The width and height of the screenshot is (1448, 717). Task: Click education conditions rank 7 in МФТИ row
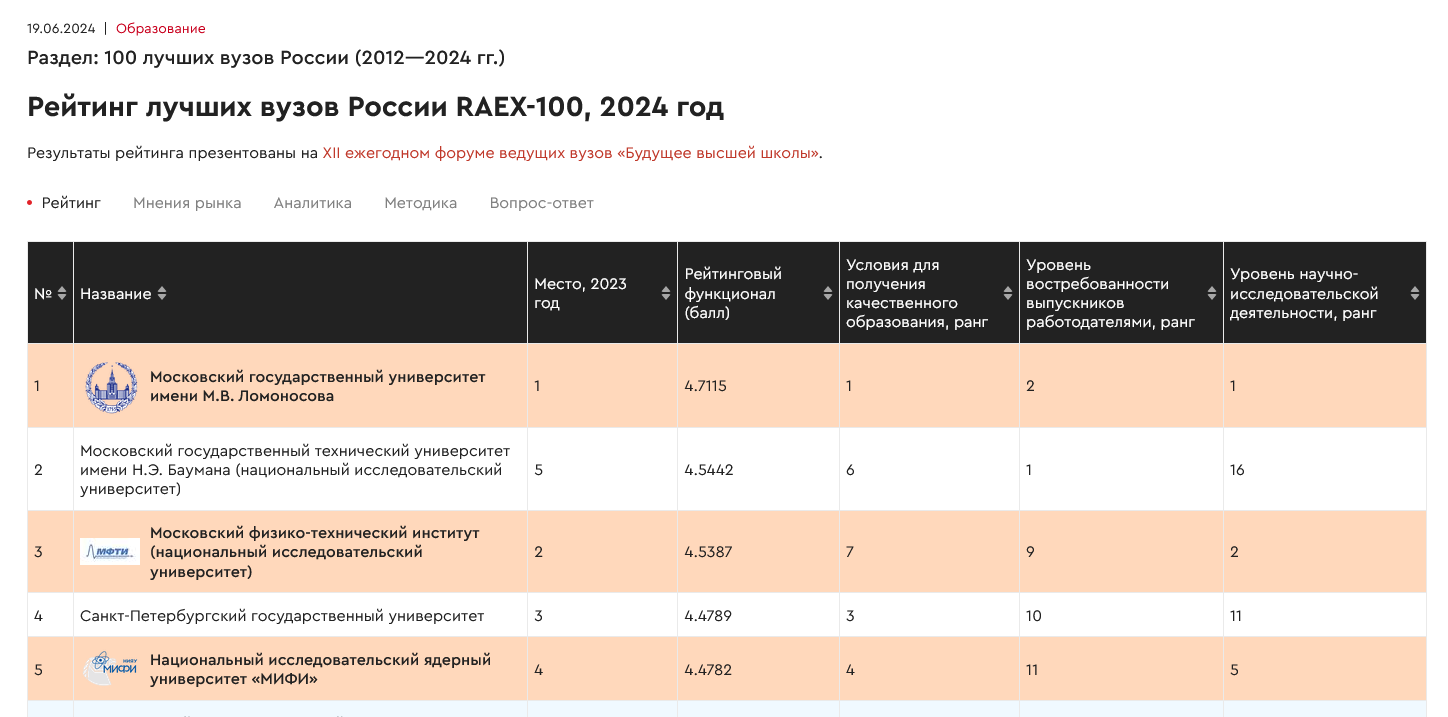point(851,552)
